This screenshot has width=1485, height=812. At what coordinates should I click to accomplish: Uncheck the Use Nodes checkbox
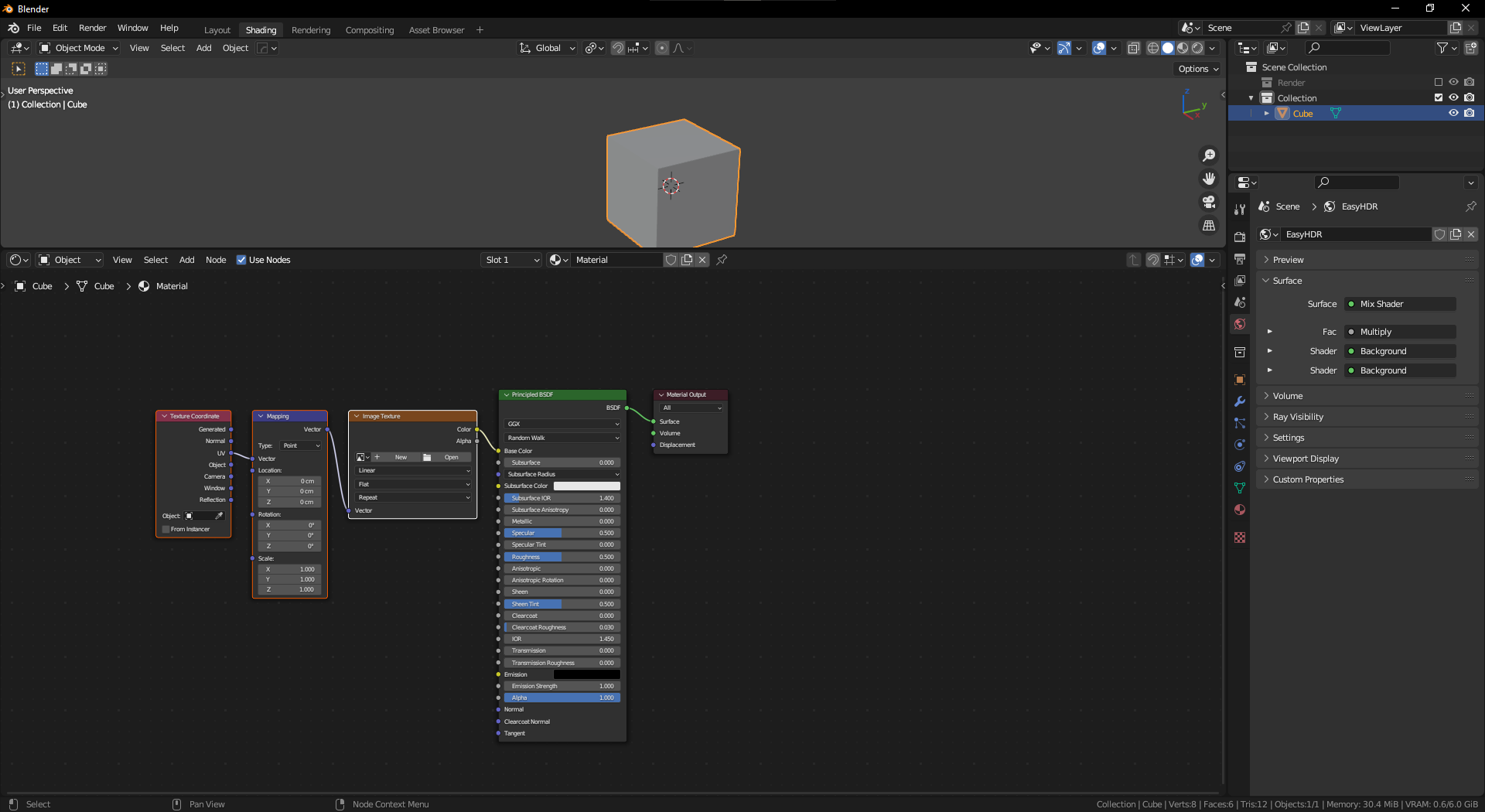[241, 260]
